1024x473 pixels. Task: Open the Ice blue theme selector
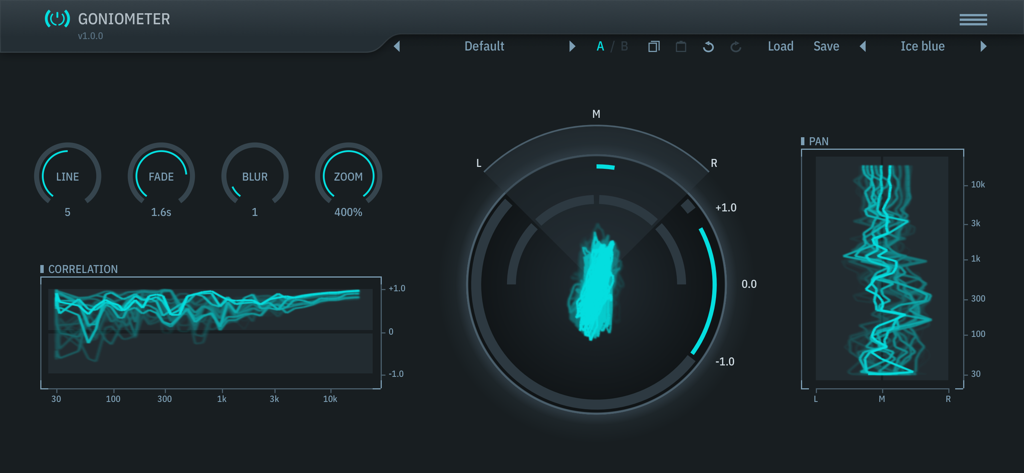coord(922,47)
